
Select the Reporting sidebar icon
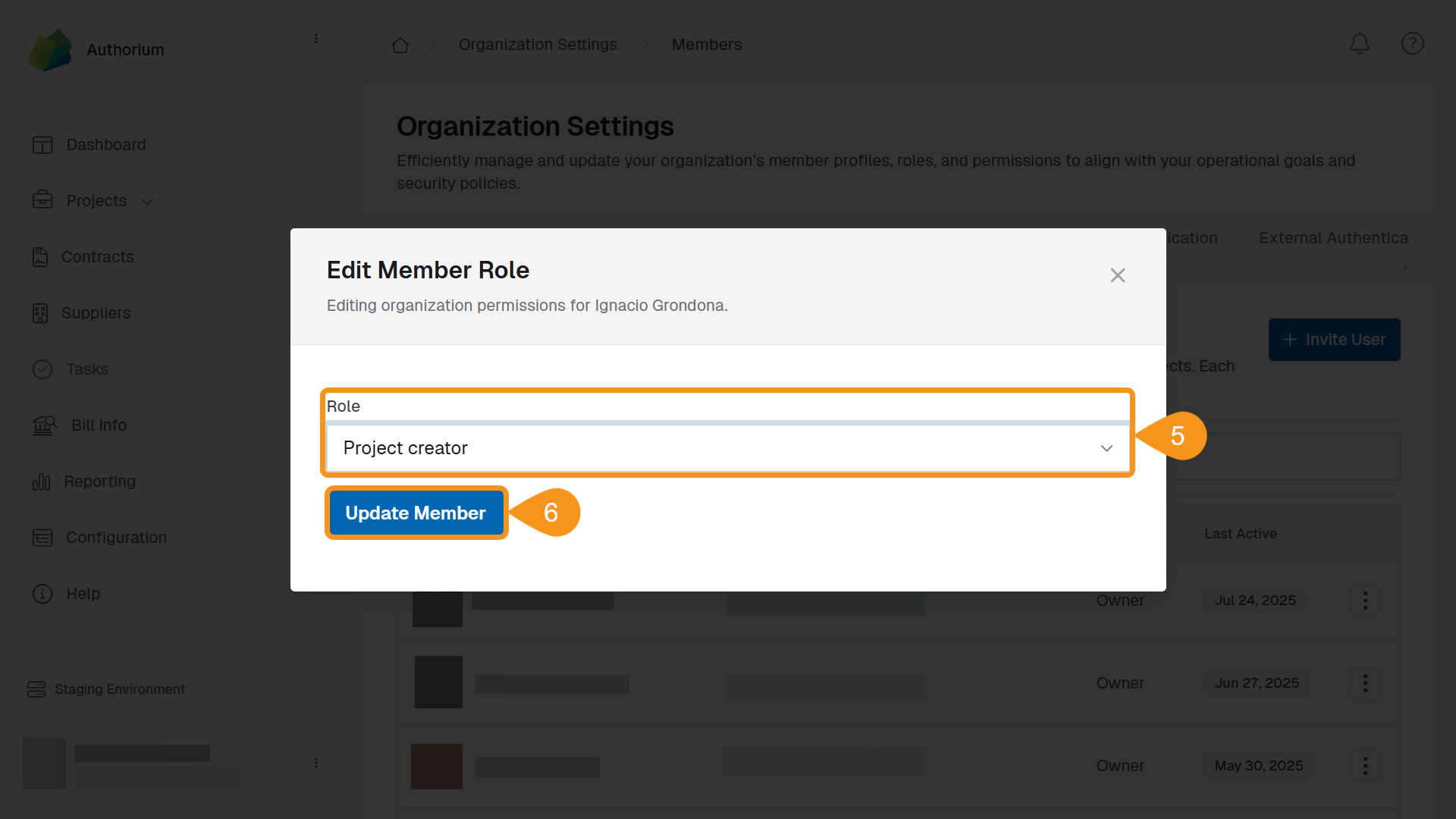click(99, 481)
